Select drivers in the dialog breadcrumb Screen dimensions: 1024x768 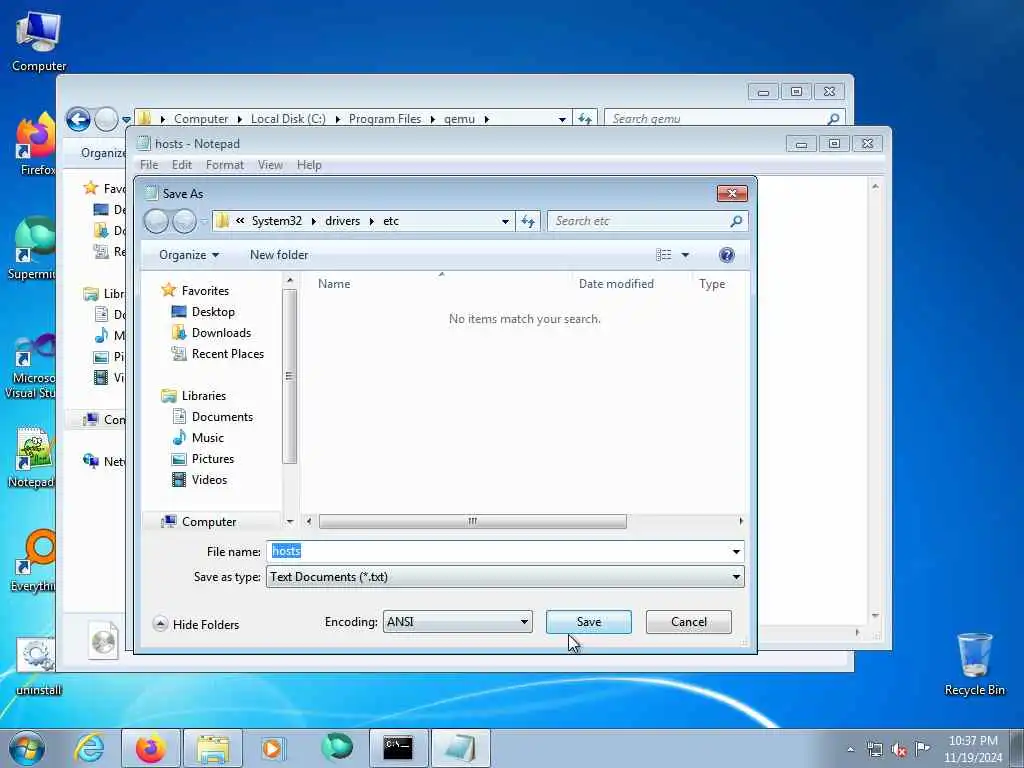(x=342, y=221)
